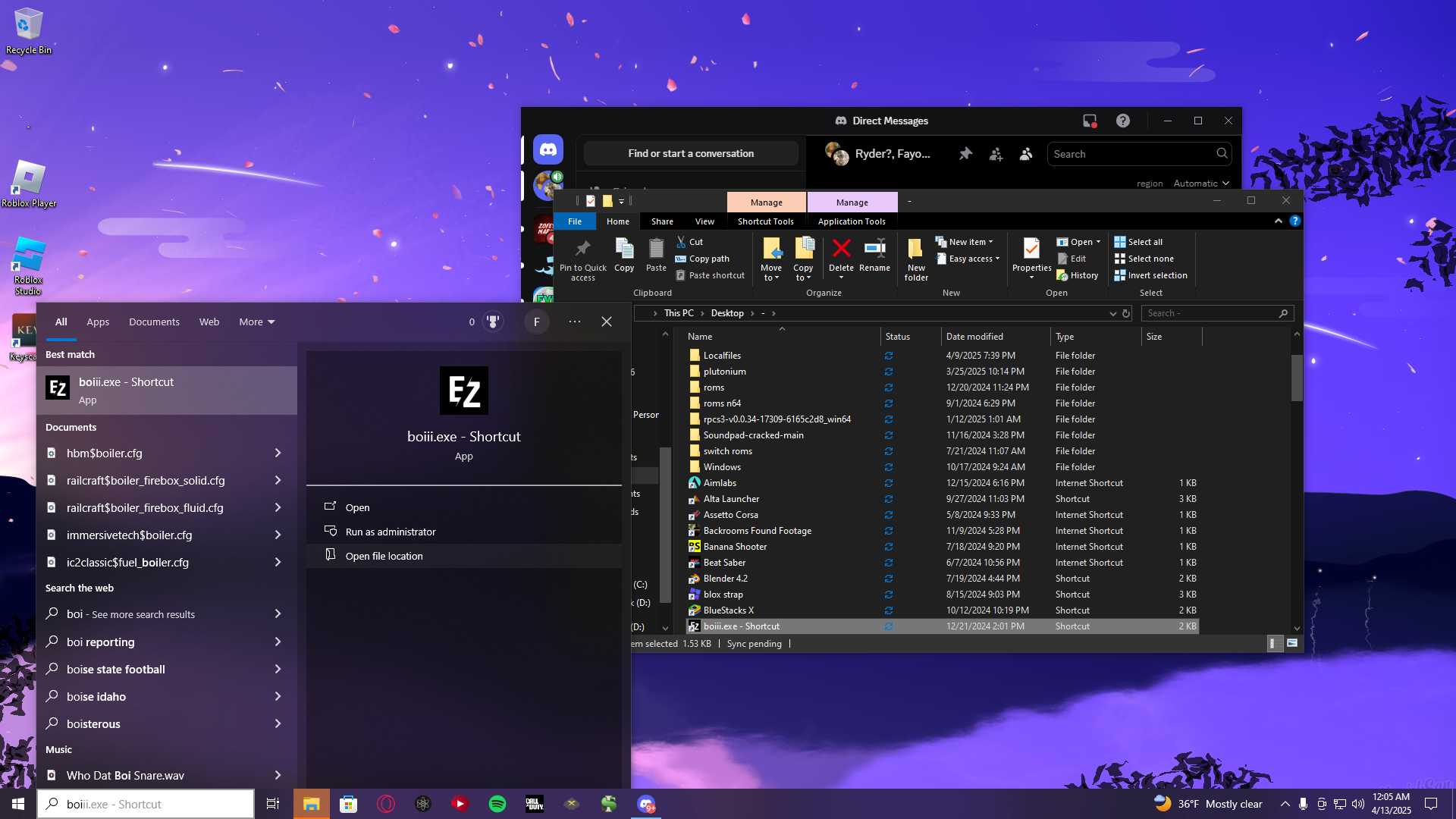Click the Paste clipboard icon

pyautogui.click(x=656, y=255)
